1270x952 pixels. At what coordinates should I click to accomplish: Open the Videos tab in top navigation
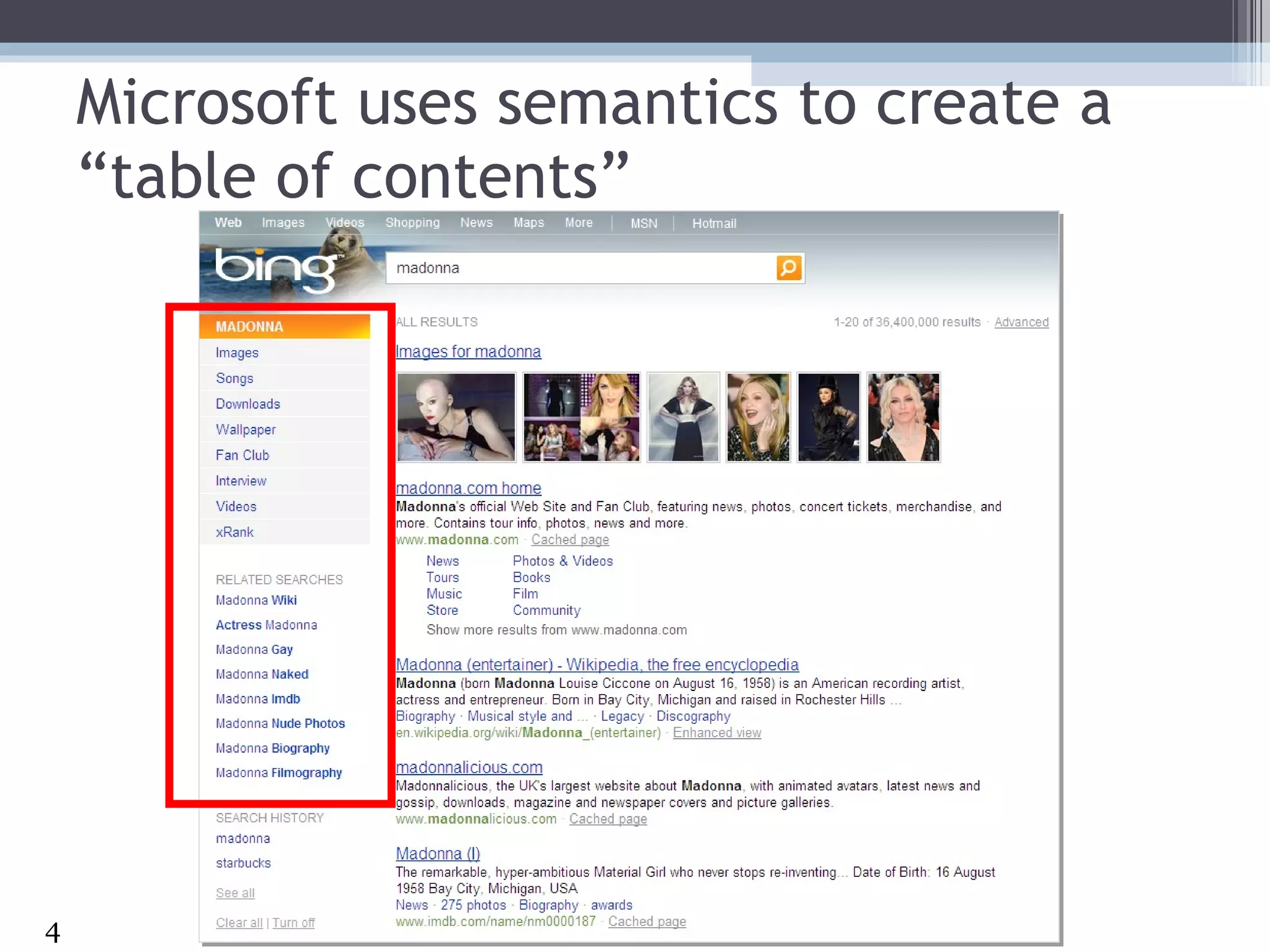(345, 223)
